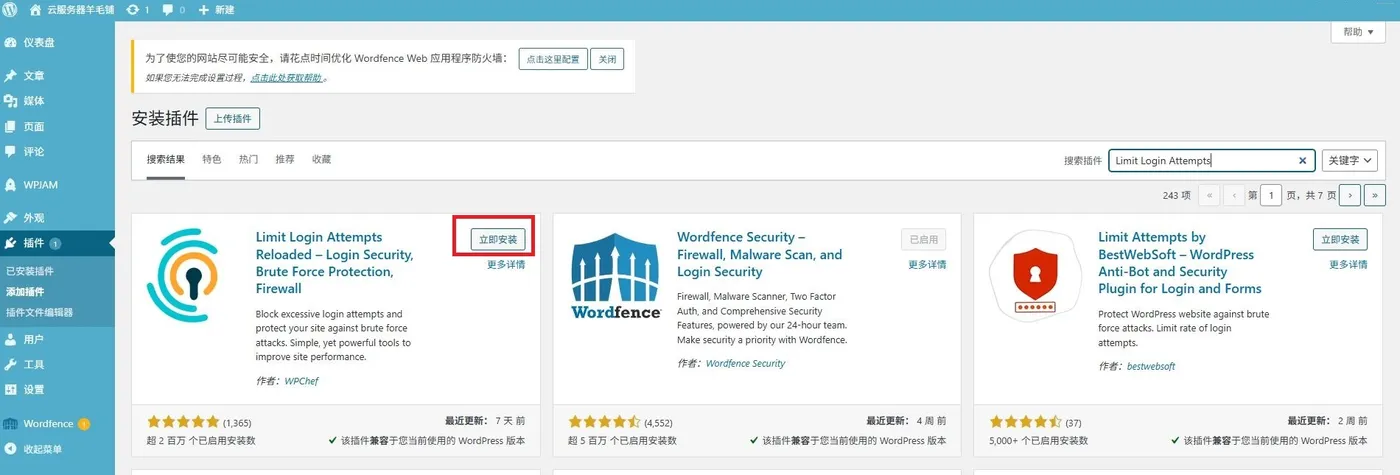Image resolution: width=1400 pixels, height=475 pixels.
Task: Open the 媒体 media sidebar item
Action: pos(34,101)
